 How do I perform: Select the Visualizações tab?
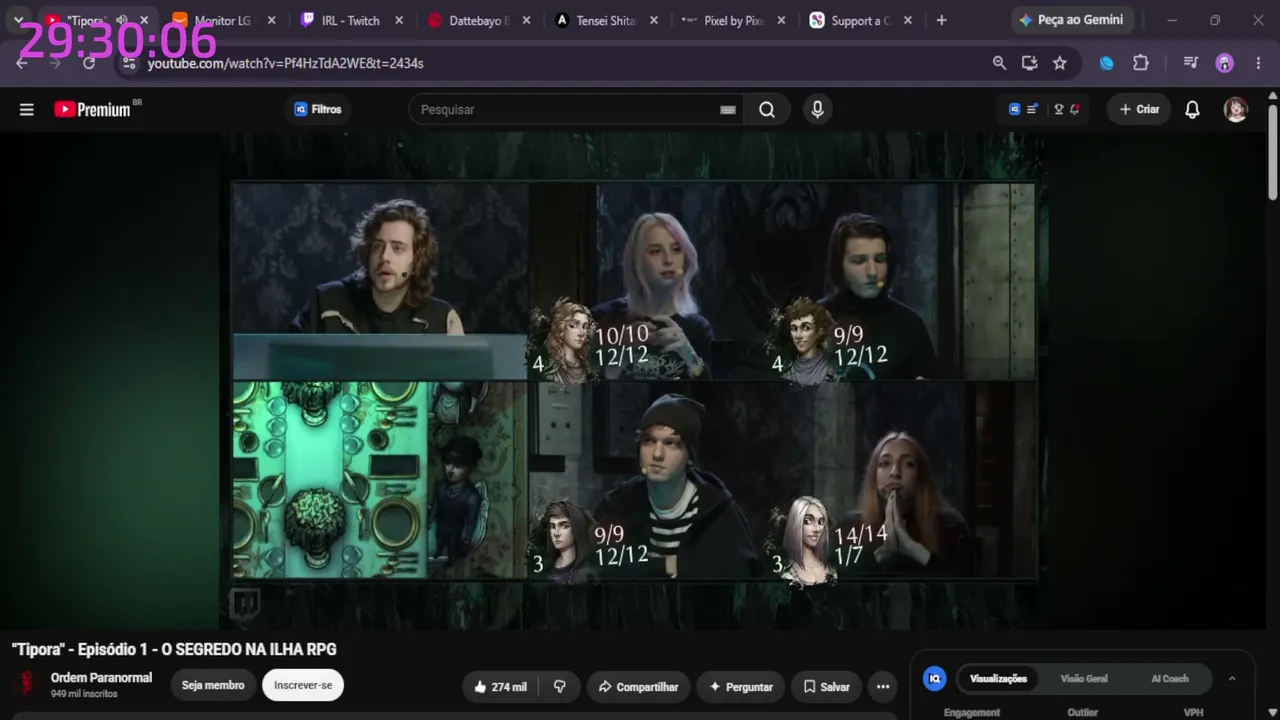pos(998,679)
